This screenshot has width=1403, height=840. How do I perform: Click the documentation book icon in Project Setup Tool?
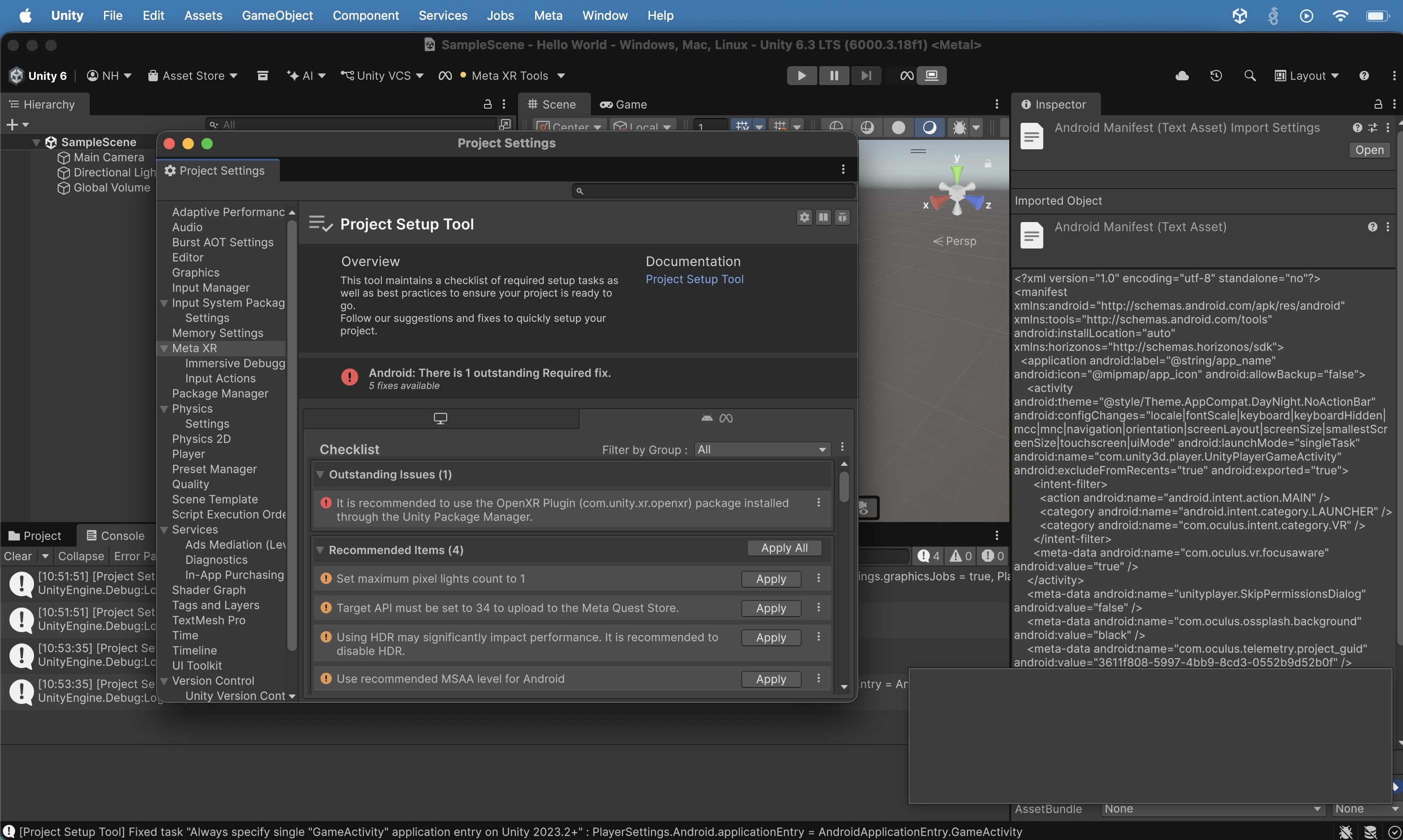823,217
